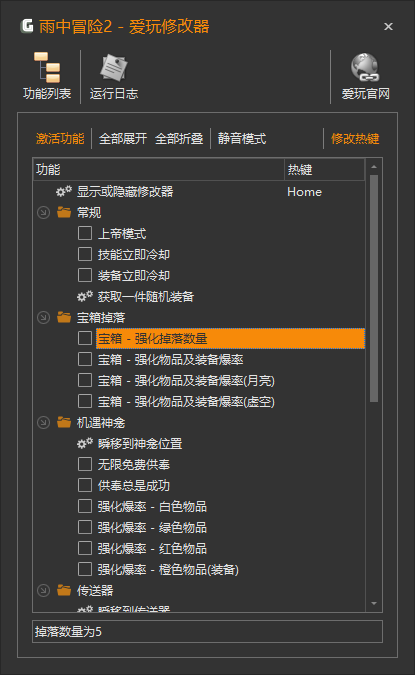The width and height of the screenshot is (415, 675).
Task: Toggle the 技能立即冷却 checkbox
Action: tap(85, 254)
